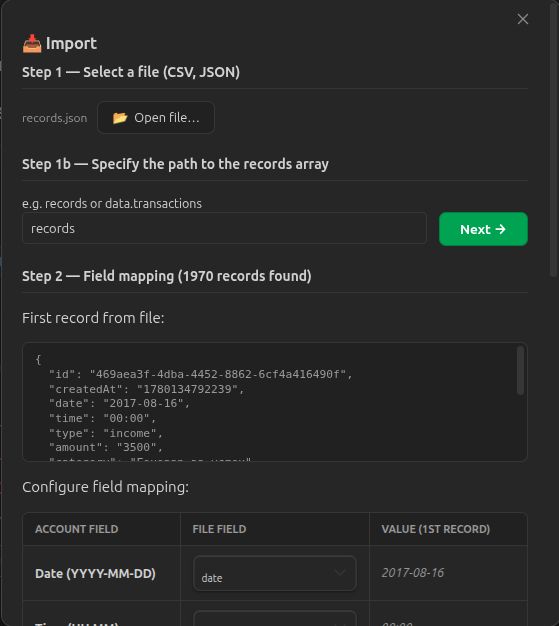The width and height of the screenshot is (559, 626).
Task: Click the records.json file name
Action: coord(54,118)
